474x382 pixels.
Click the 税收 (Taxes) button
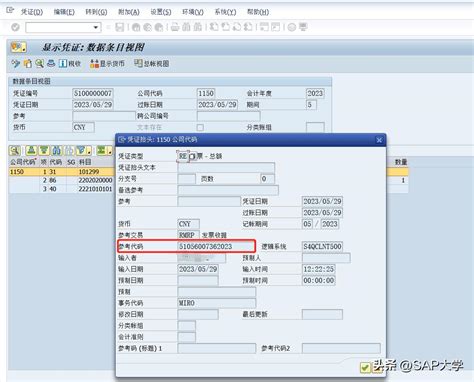click(70, 63)
